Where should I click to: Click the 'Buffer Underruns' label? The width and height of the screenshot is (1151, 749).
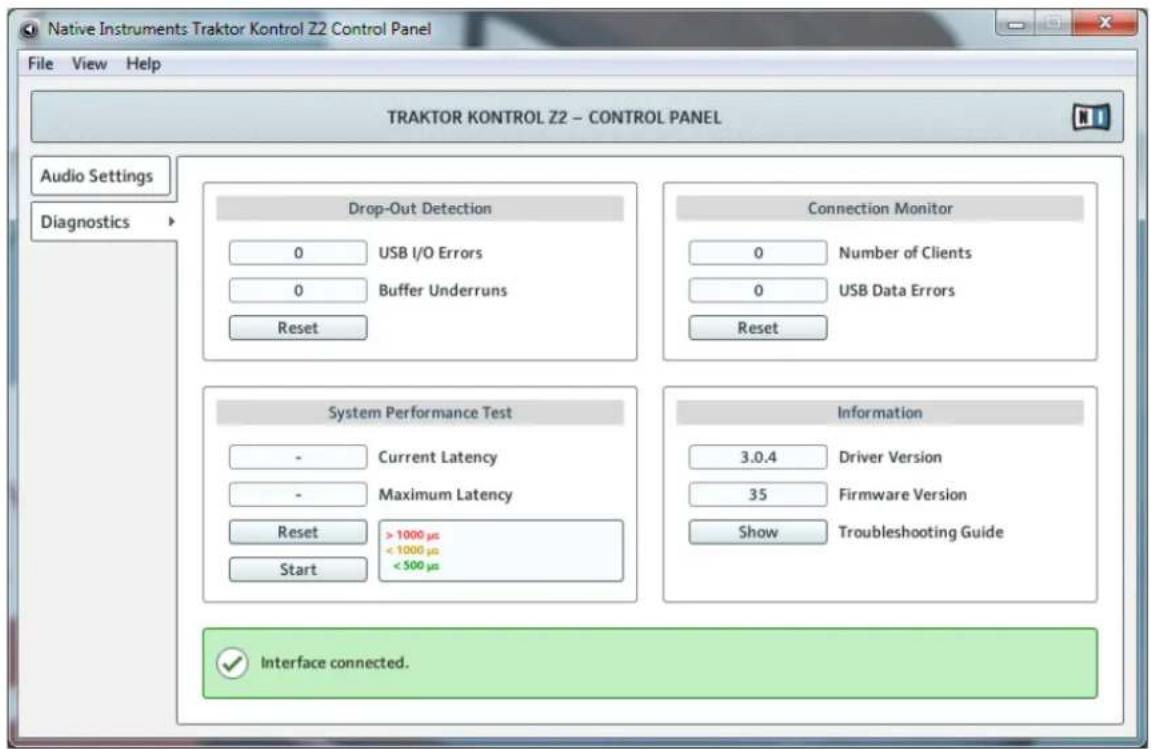tap(443, 290)
